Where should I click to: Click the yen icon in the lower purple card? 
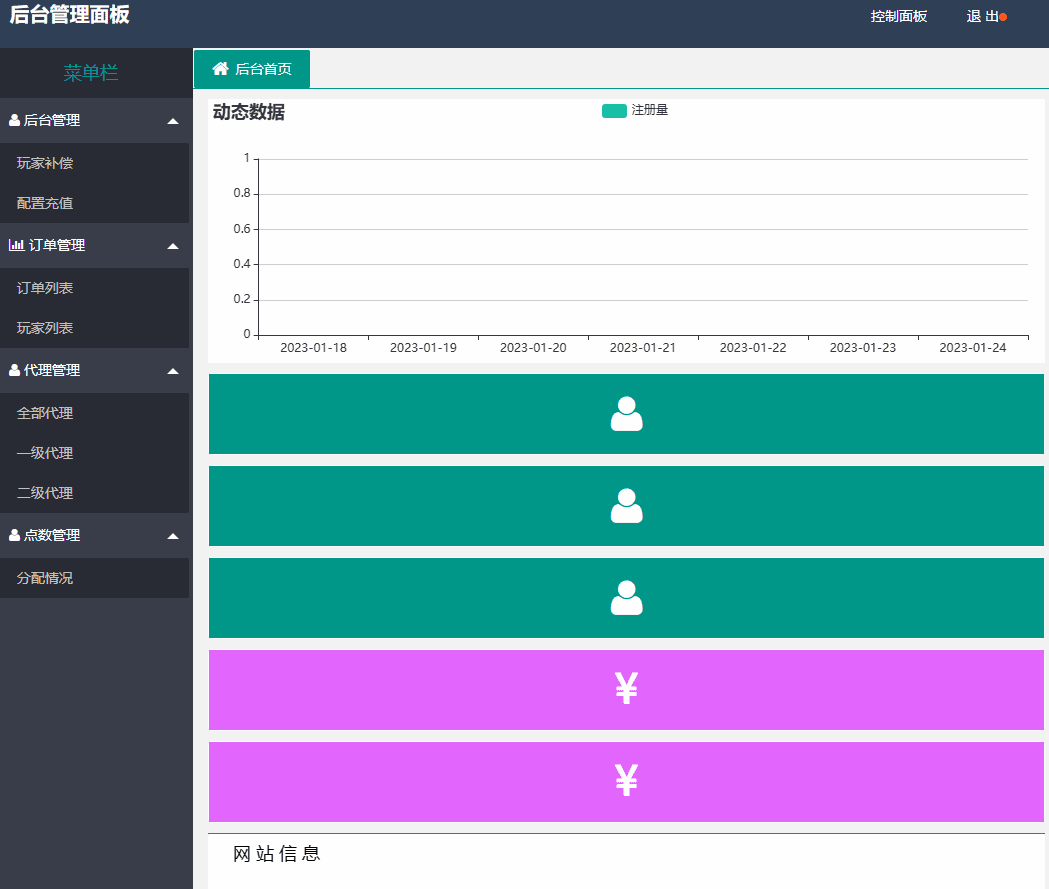point(626,781)
